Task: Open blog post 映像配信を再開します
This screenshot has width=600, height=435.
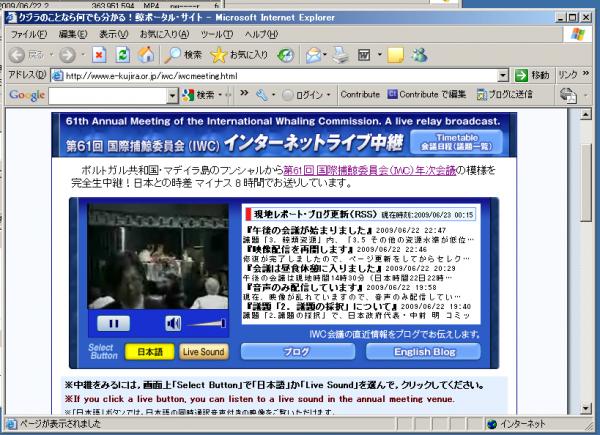Action: [x=300, y=249]
